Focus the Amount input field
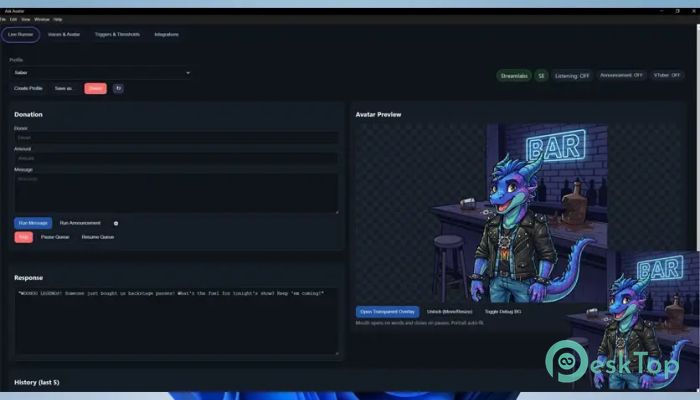The image size is (700, 400). coord(176,158)
